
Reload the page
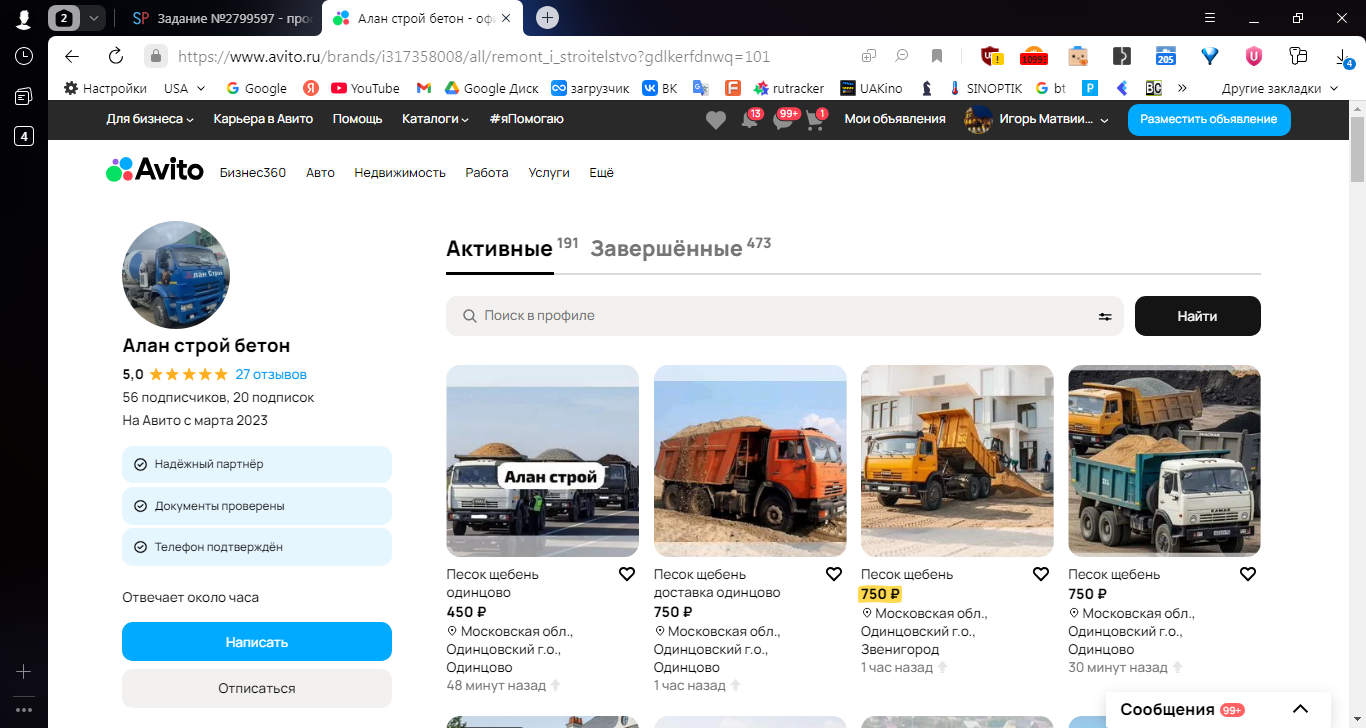click(116, 56)
